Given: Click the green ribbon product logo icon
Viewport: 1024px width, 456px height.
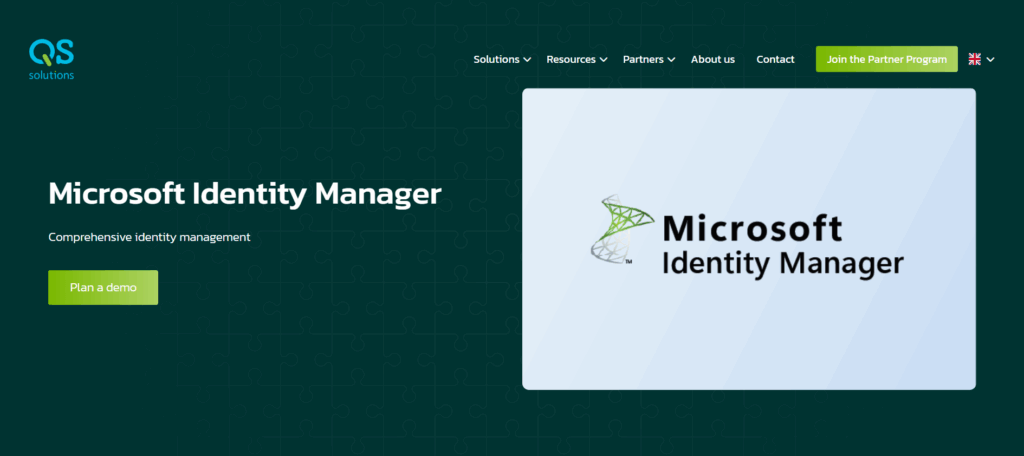Looking at the screenshot, I should click(622, 229).
